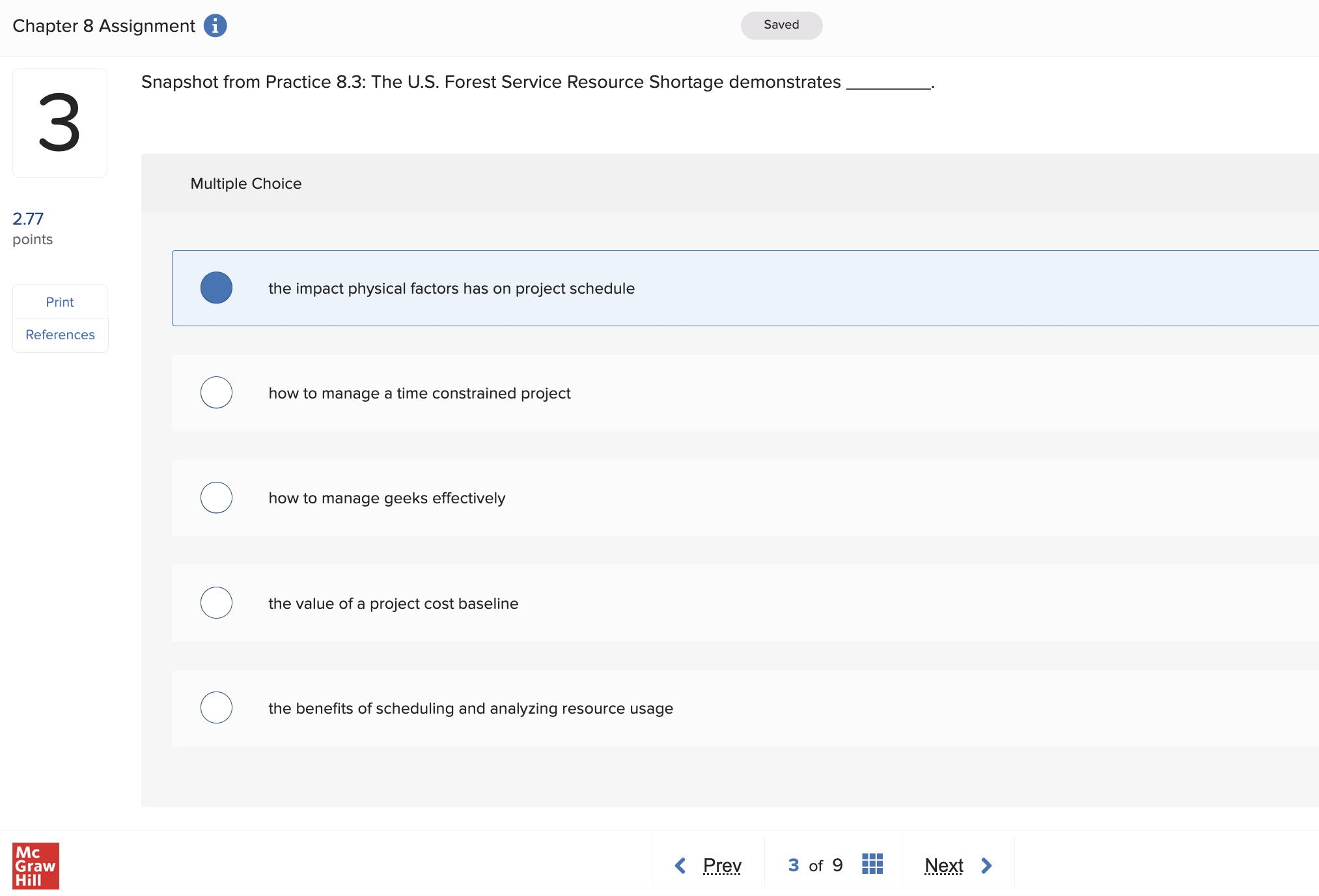1319x896 pixels.
Task: Open the question grid navigator icon
Action: tap(872, 864)
